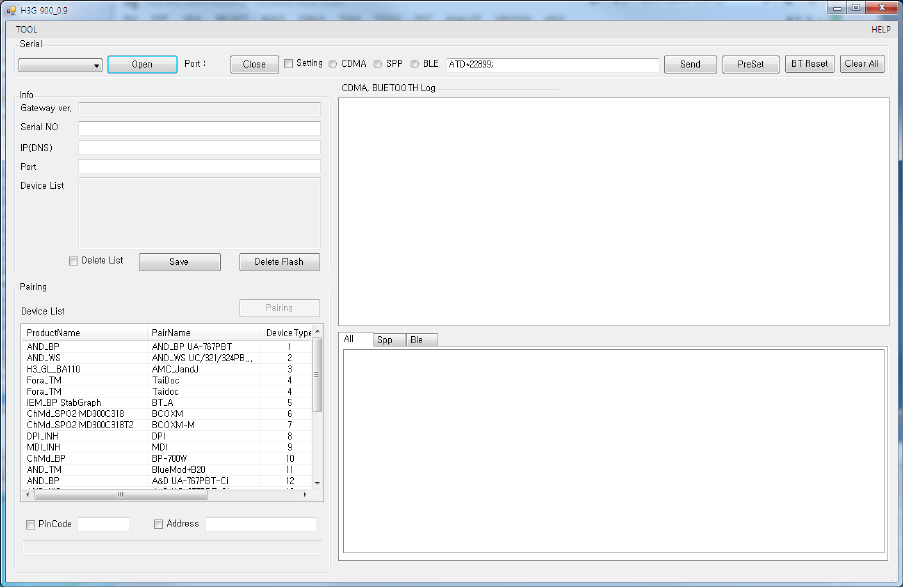Viewport: 903px width, 587px height.
Task: Click the Info Device List box
Action: pos(199,213)
